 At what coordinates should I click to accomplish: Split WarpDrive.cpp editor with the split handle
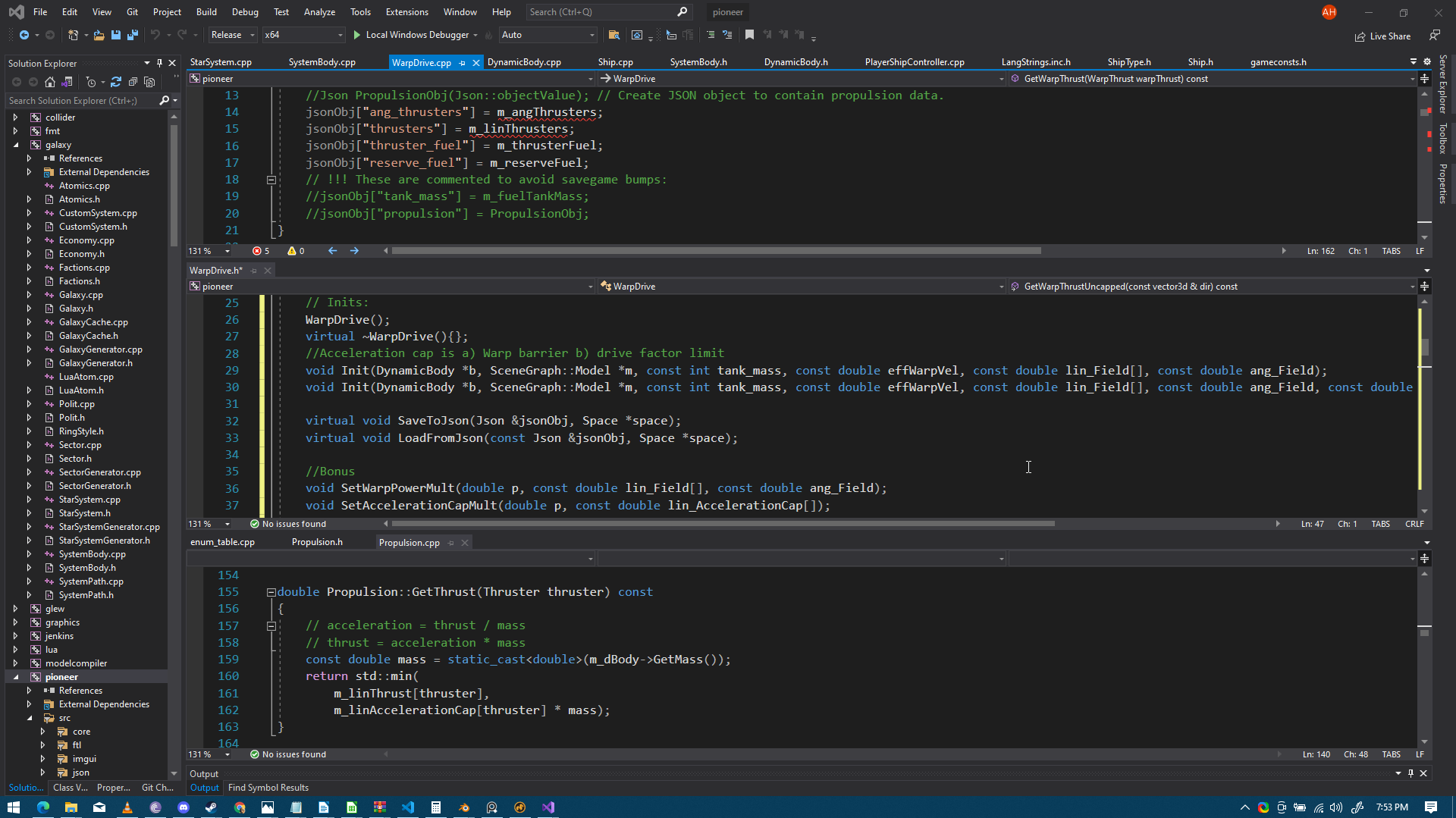(x=1424, y=79)
